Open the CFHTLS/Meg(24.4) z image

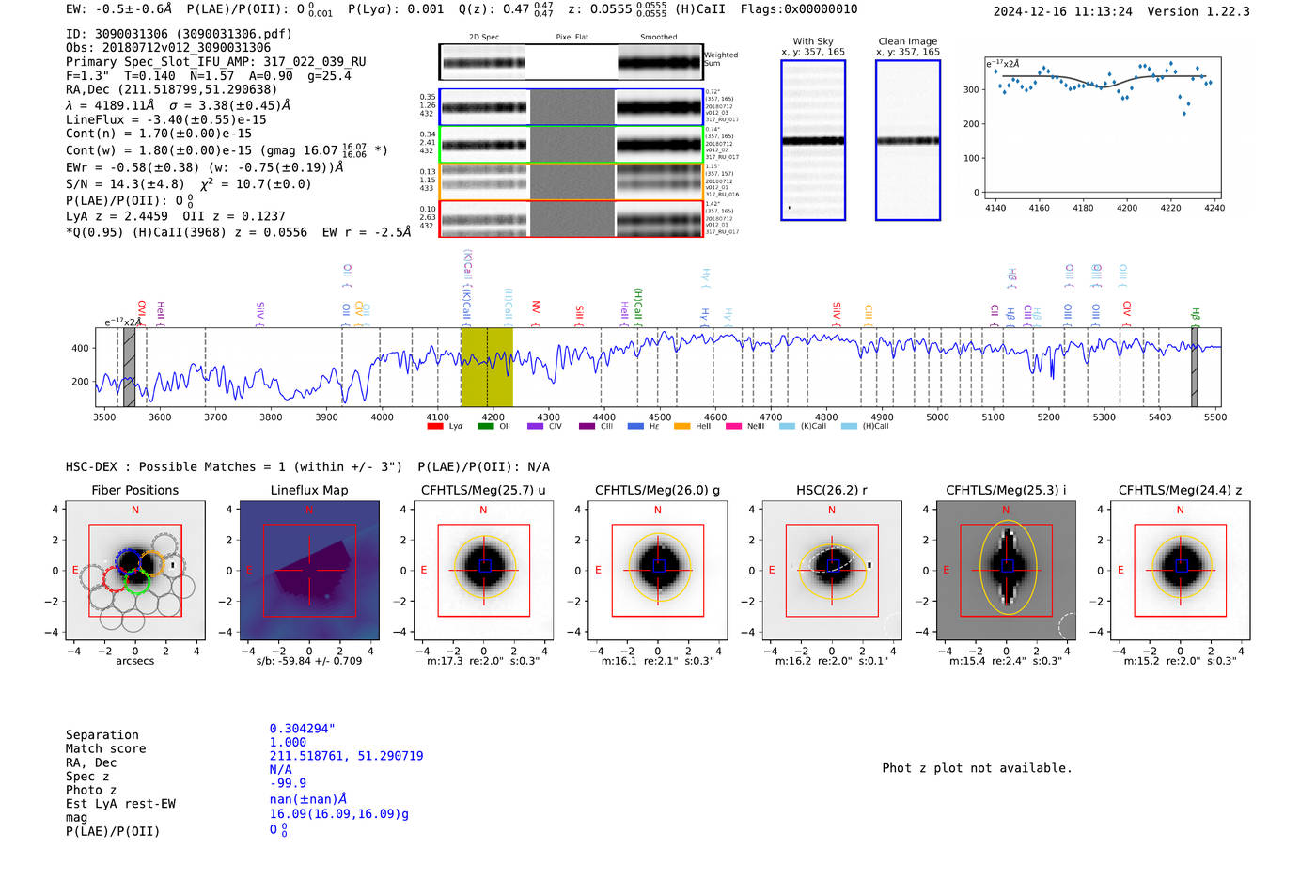click(1181, 571)
